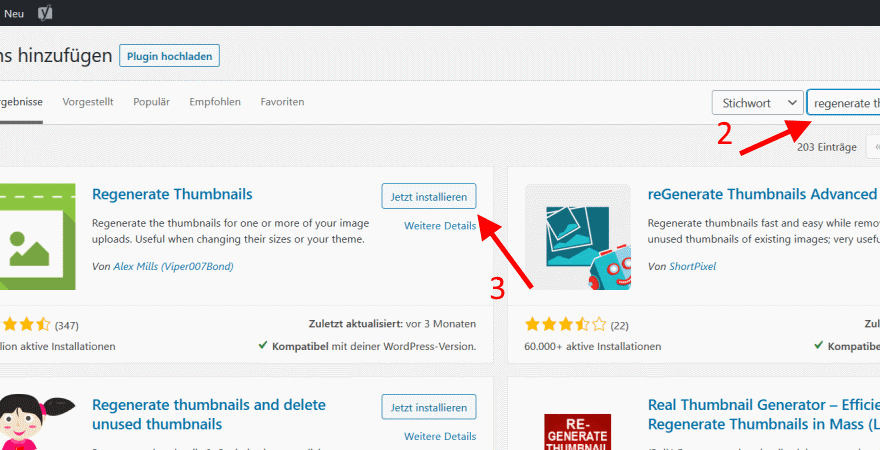Viewport: 880px width, 450px height.
Task: Install Regenerate thumbnails and delete unused thumbnails
Action: 429,407
